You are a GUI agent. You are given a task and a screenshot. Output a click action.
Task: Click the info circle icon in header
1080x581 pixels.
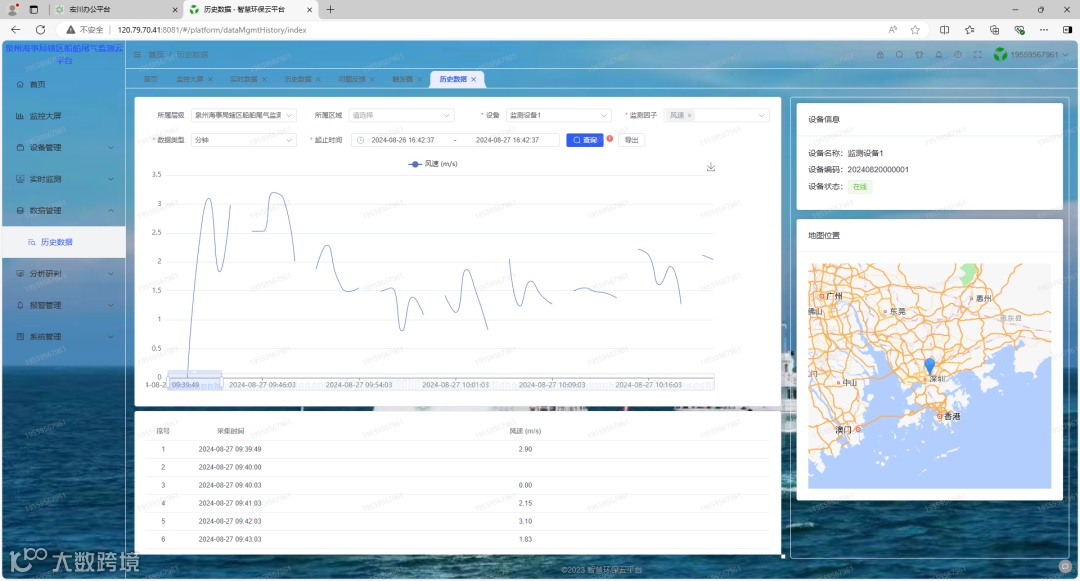[x=957, y=54]
